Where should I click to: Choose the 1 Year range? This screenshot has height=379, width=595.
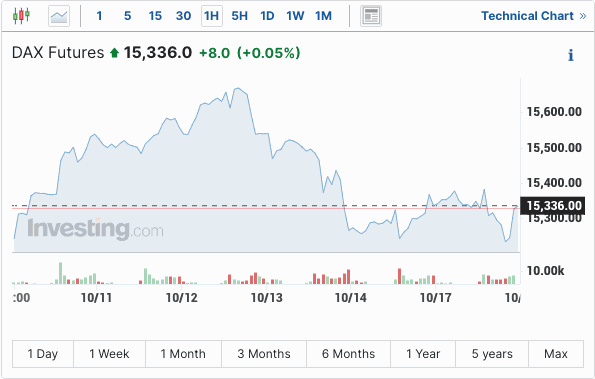pyautogui.click(x=423, y=354)
